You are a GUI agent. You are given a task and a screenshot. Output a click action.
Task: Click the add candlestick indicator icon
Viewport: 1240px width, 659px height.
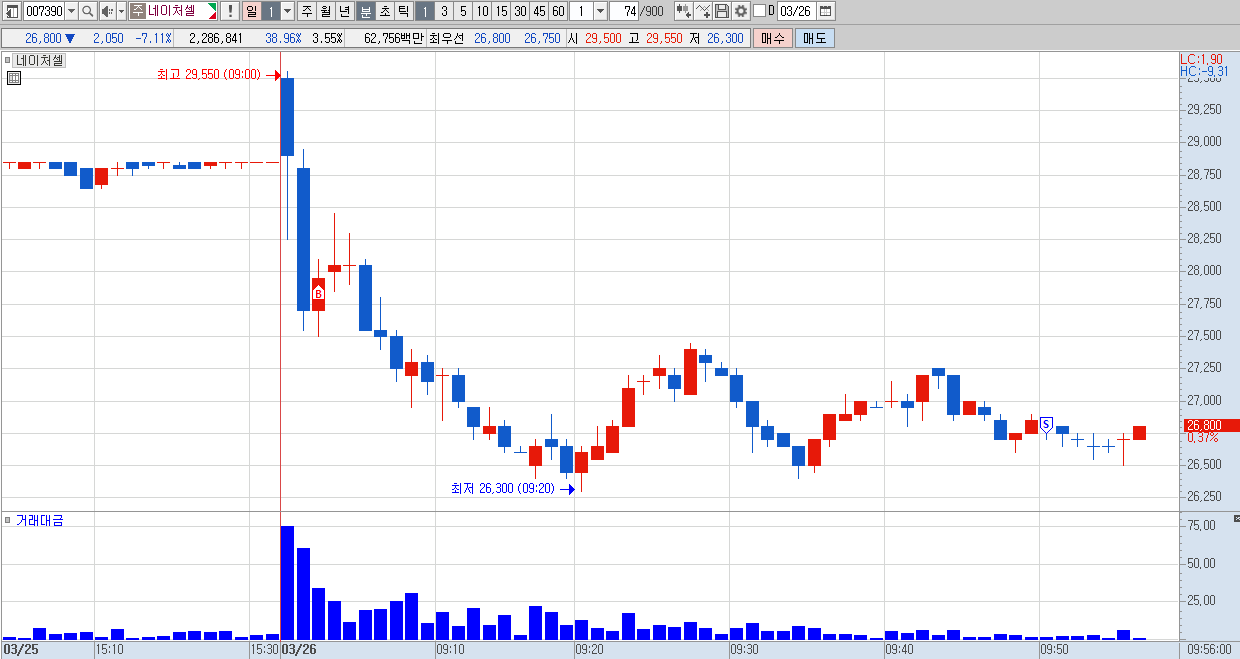coord(683,11)
